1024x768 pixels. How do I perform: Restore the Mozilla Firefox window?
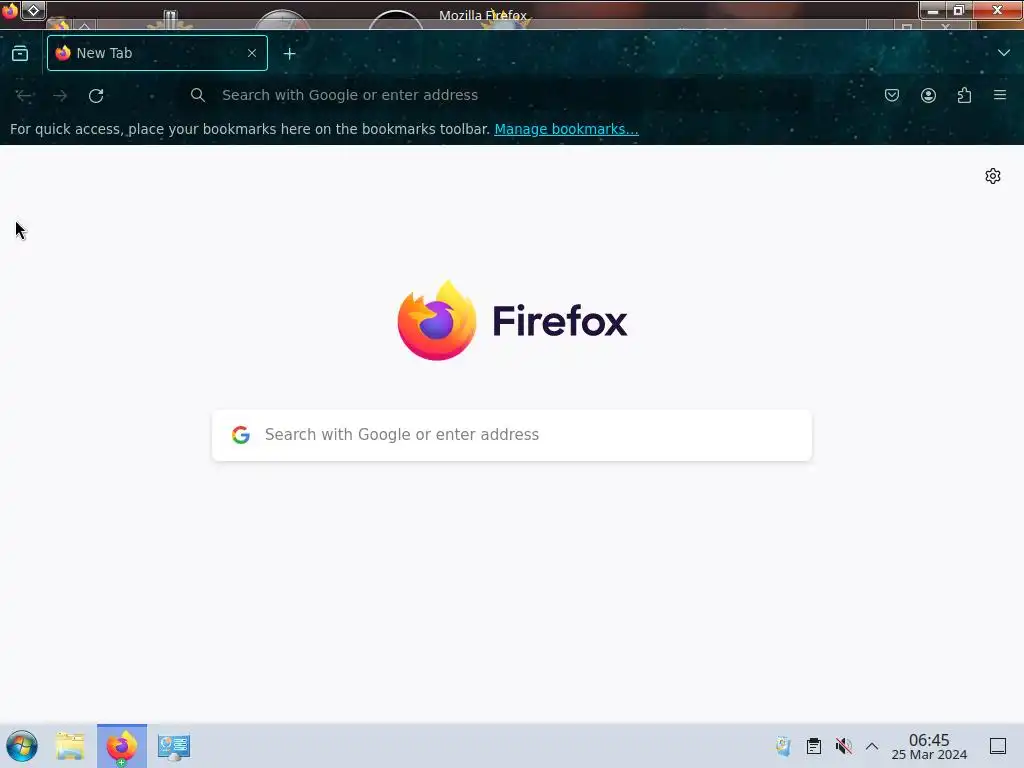pyautogui.click(x=958, y=10)
